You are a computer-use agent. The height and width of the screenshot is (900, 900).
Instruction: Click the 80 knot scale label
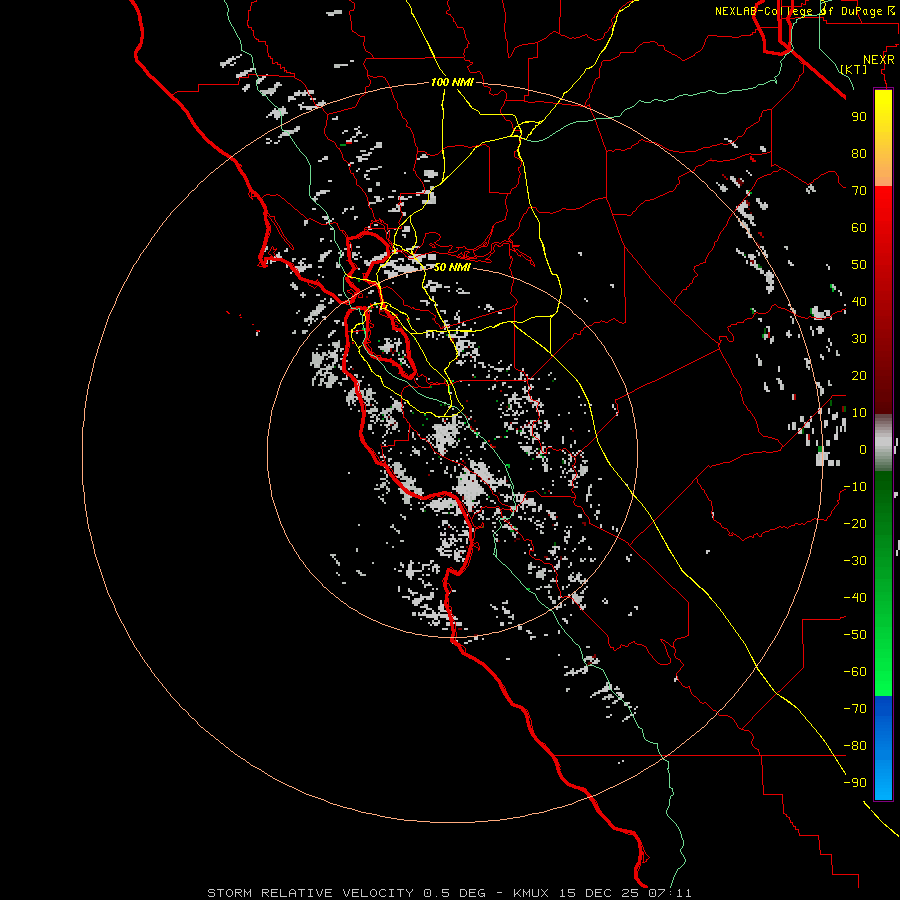tap(859, 153)
